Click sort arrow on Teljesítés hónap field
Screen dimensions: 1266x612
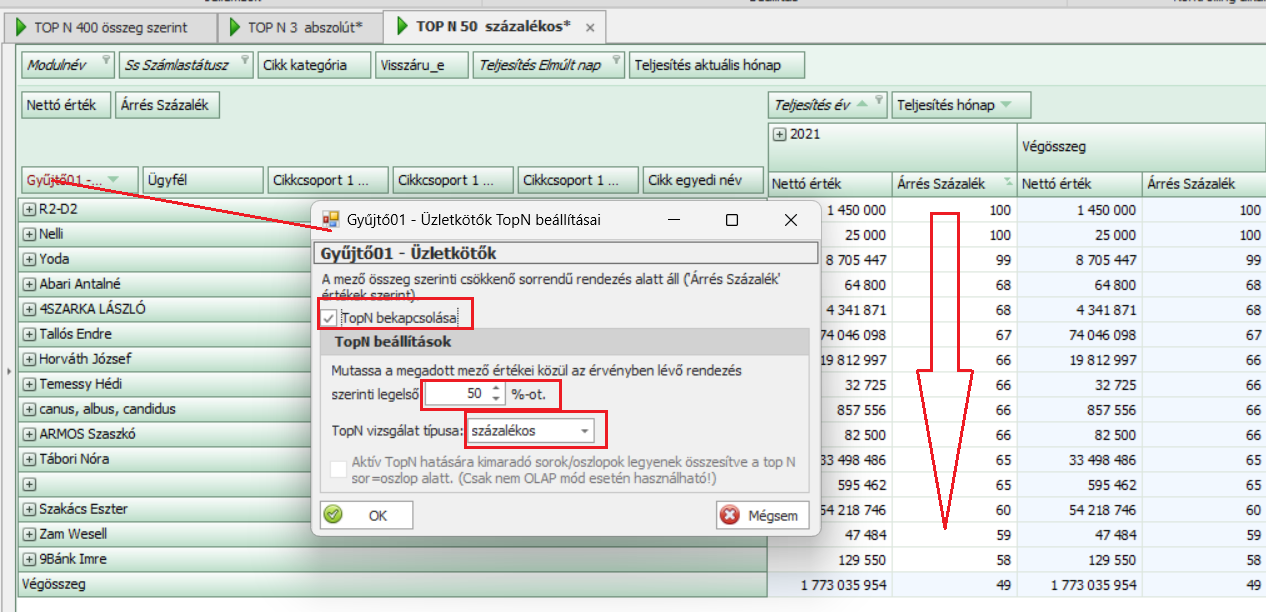point(1005,105)
